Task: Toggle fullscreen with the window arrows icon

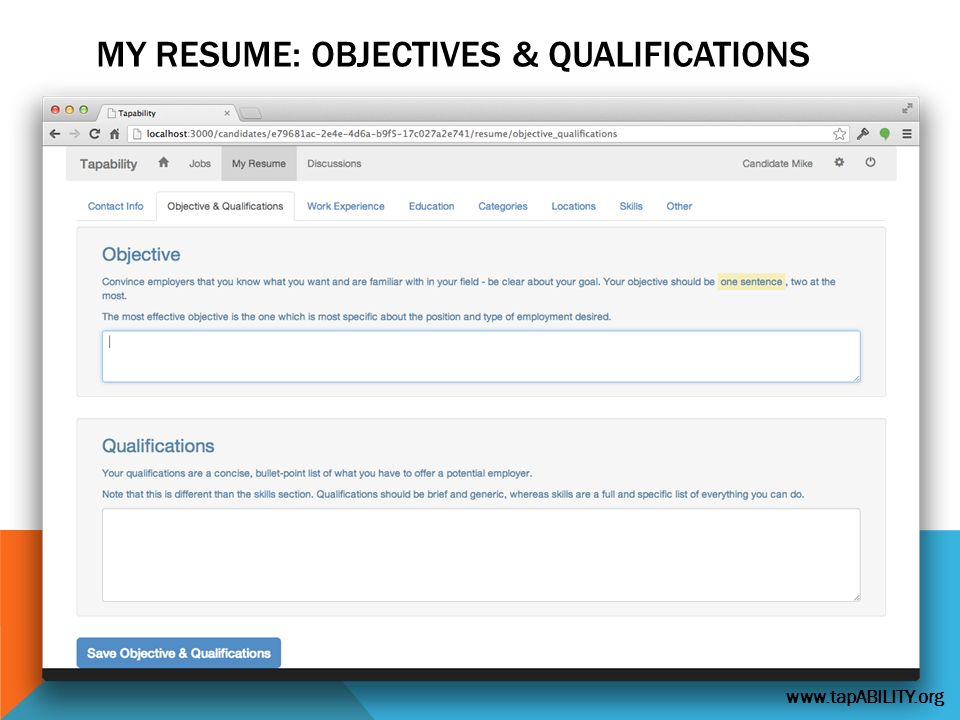Action: [907, 108]
